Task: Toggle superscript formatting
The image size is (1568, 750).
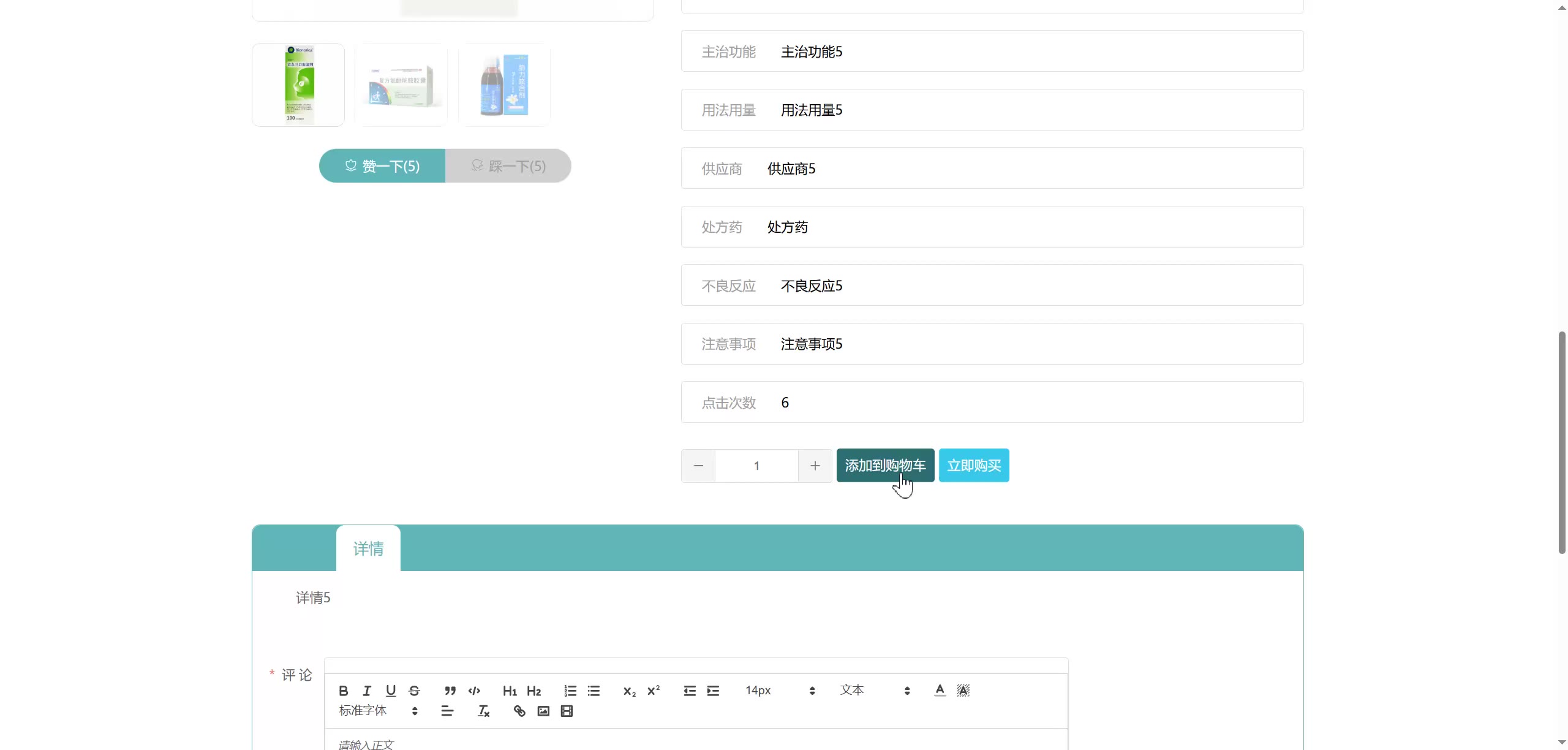Action: (654, 691)
